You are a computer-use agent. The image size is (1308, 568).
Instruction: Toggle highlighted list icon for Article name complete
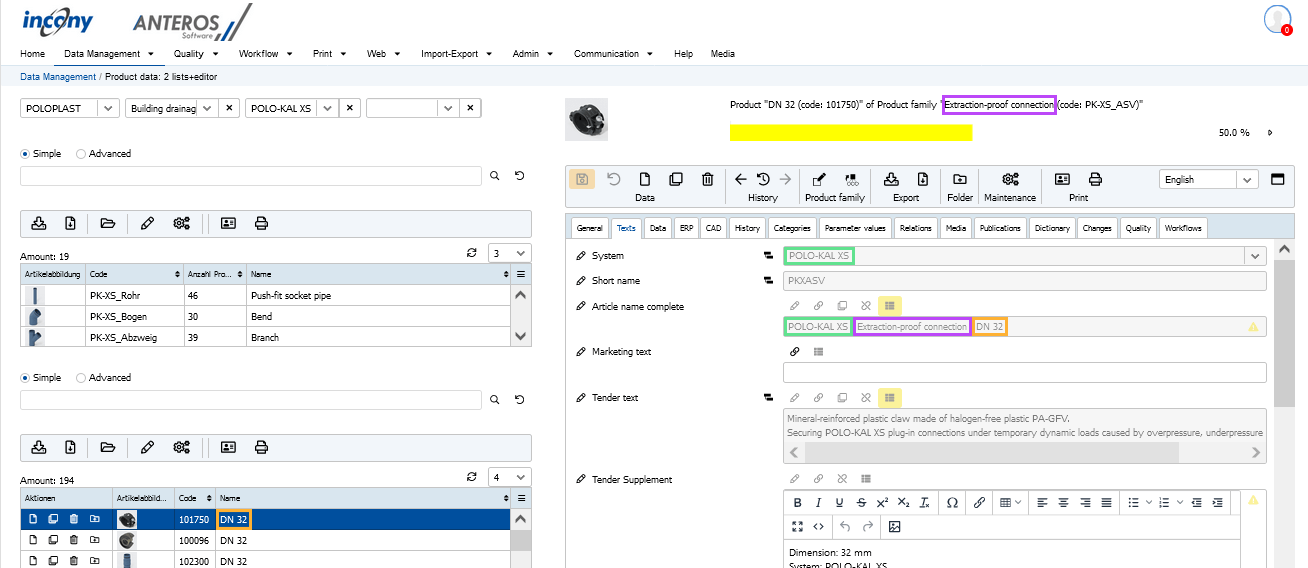click(x=889, y=305)
